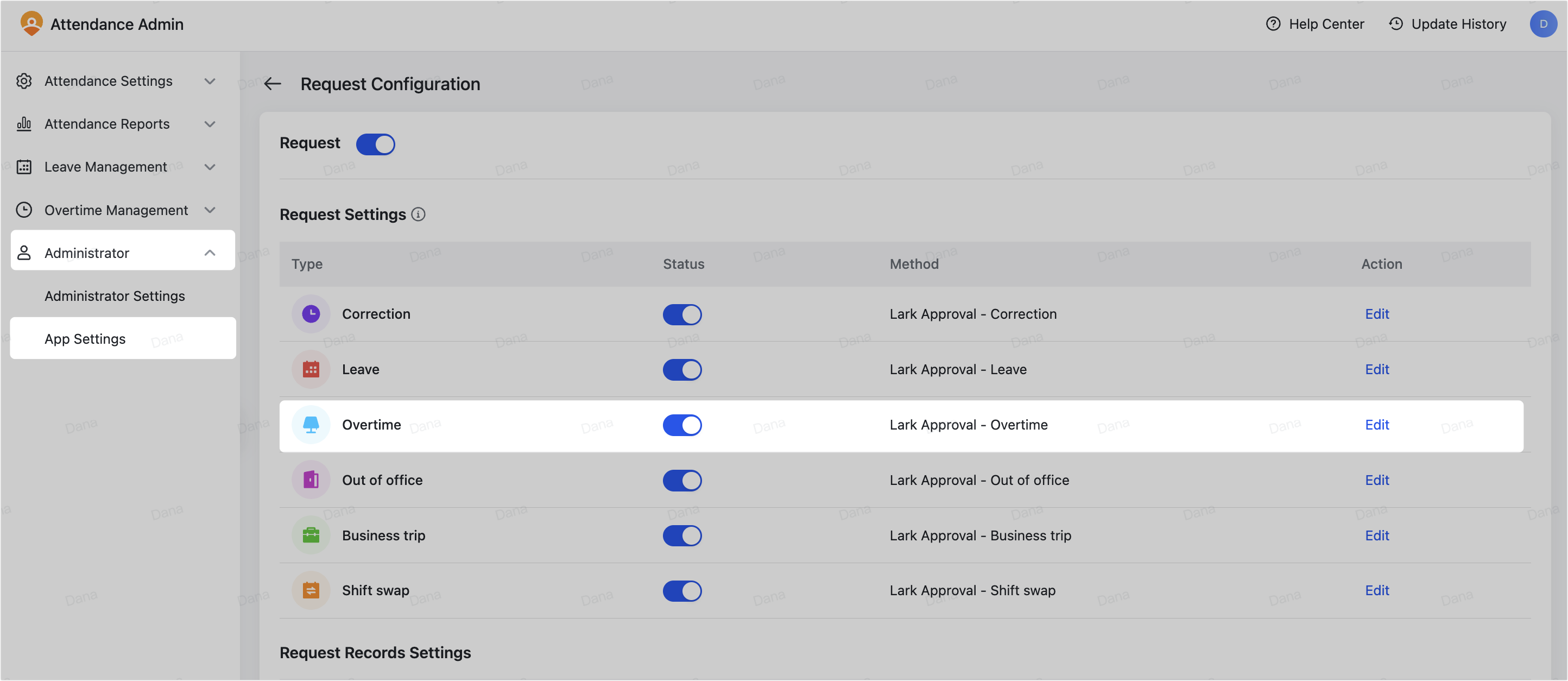Select the Attendance Settings gear icon
Viewport: 1568px width, 681px height.
click(24, 81)
